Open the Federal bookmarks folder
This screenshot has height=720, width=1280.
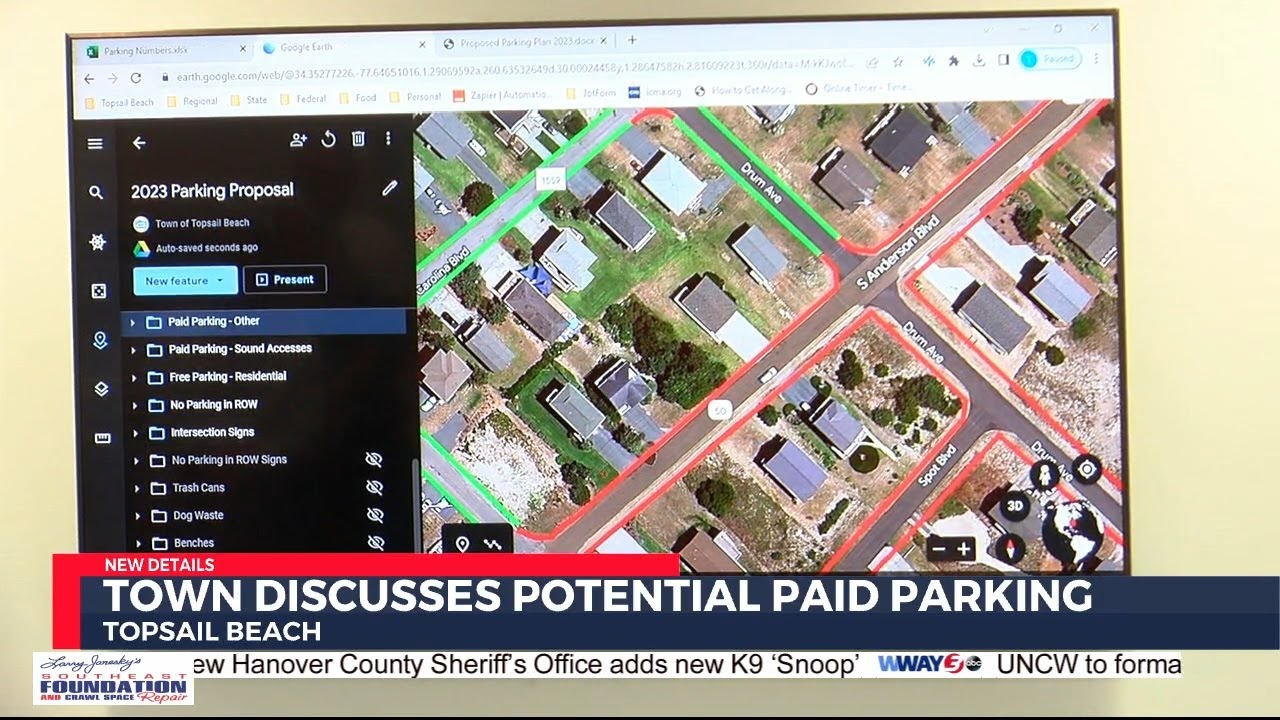304,99
